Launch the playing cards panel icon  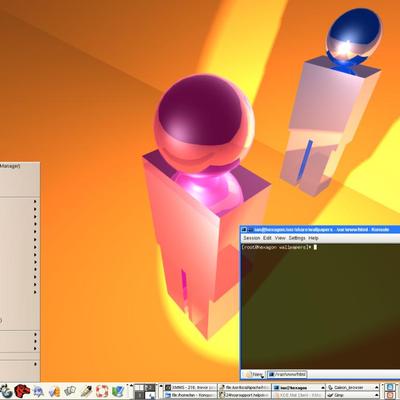[x=70, y=391]
